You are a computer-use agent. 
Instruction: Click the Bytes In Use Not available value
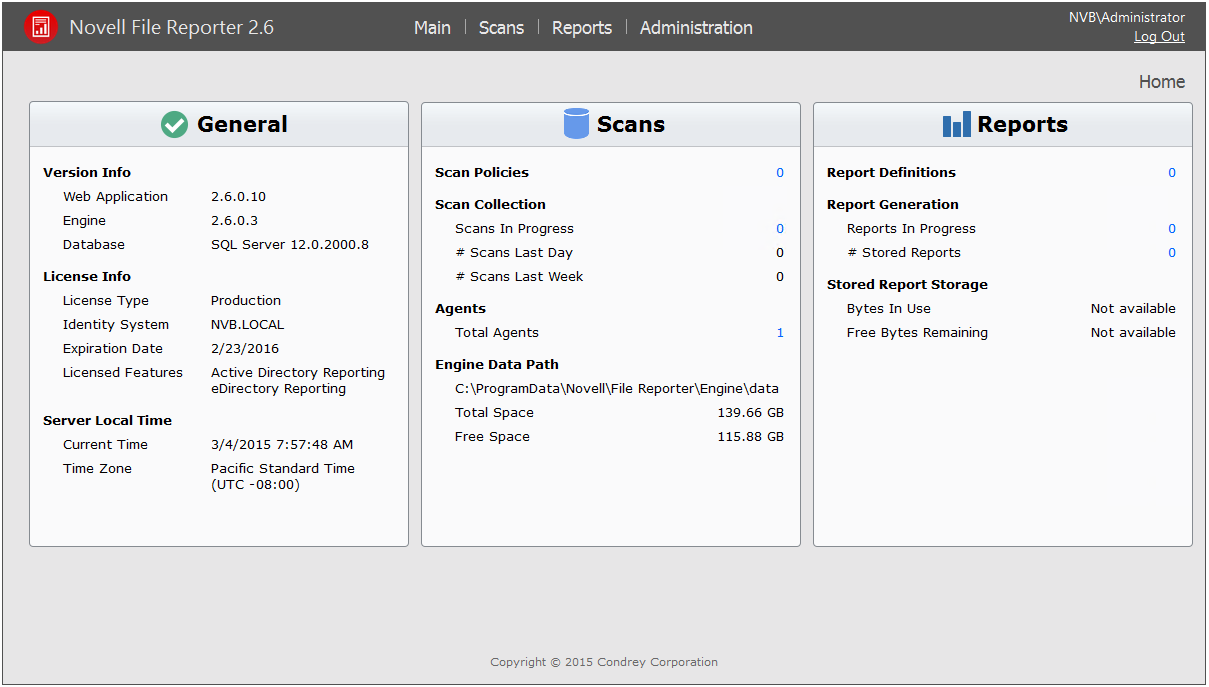tap(1133, 309)
